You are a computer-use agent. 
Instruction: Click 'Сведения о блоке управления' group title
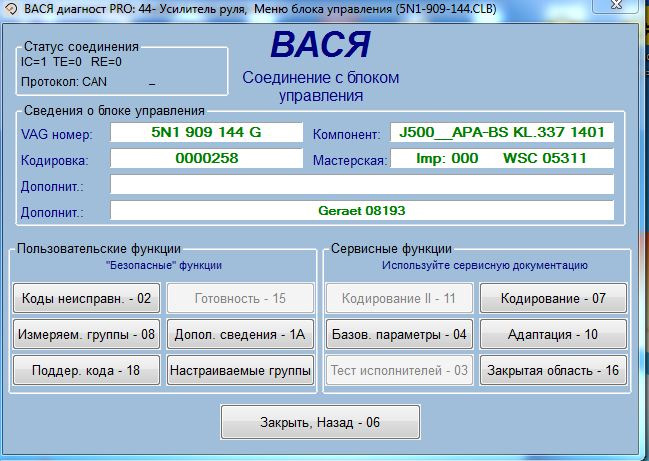114,111
